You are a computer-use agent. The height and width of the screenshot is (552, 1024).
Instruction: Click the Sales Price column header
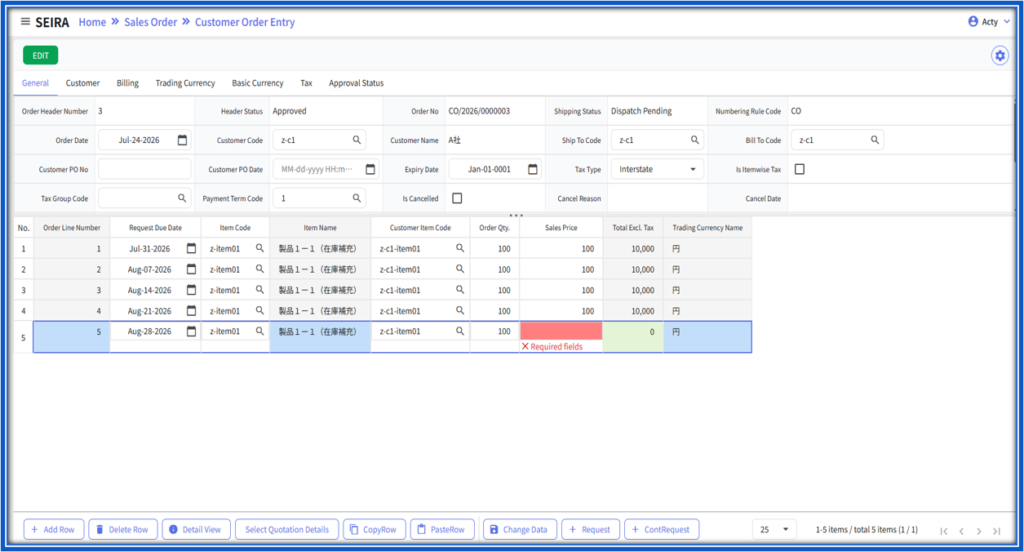coord(561,227)
